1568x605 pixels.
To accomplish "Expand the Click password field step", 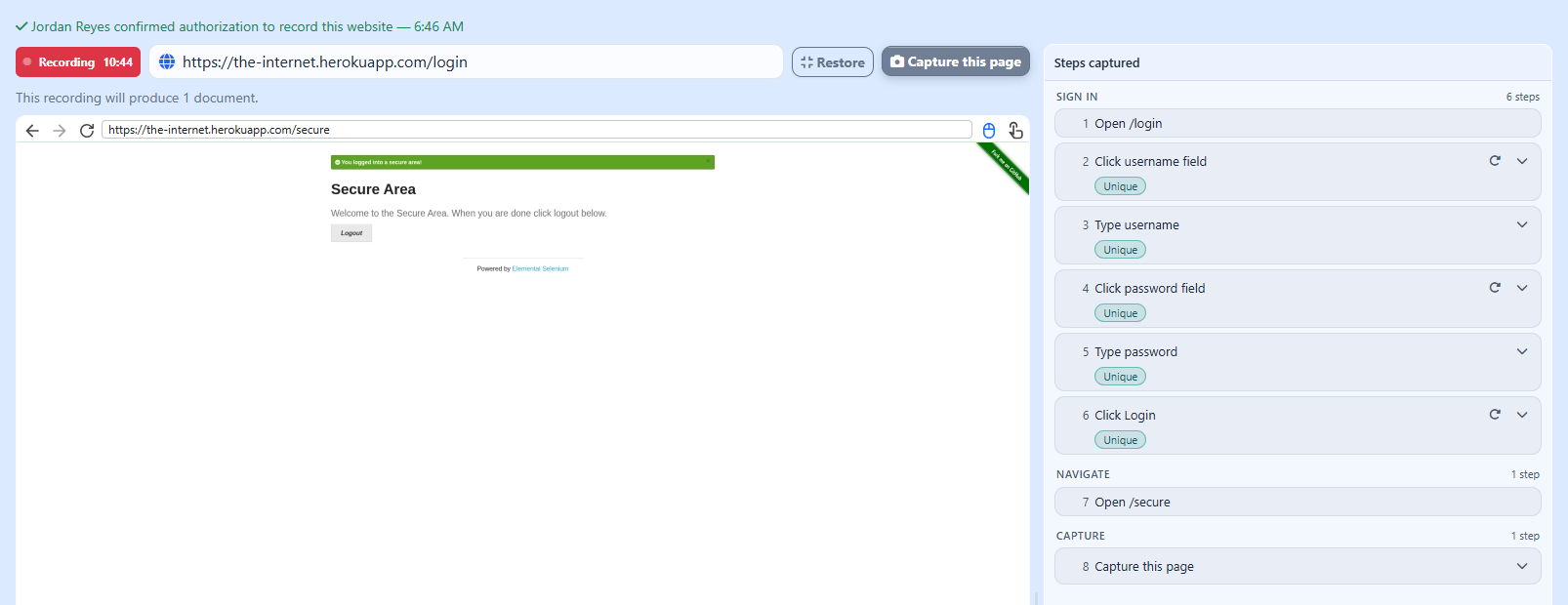I will pyautogui.click(x=1522, y=288).
